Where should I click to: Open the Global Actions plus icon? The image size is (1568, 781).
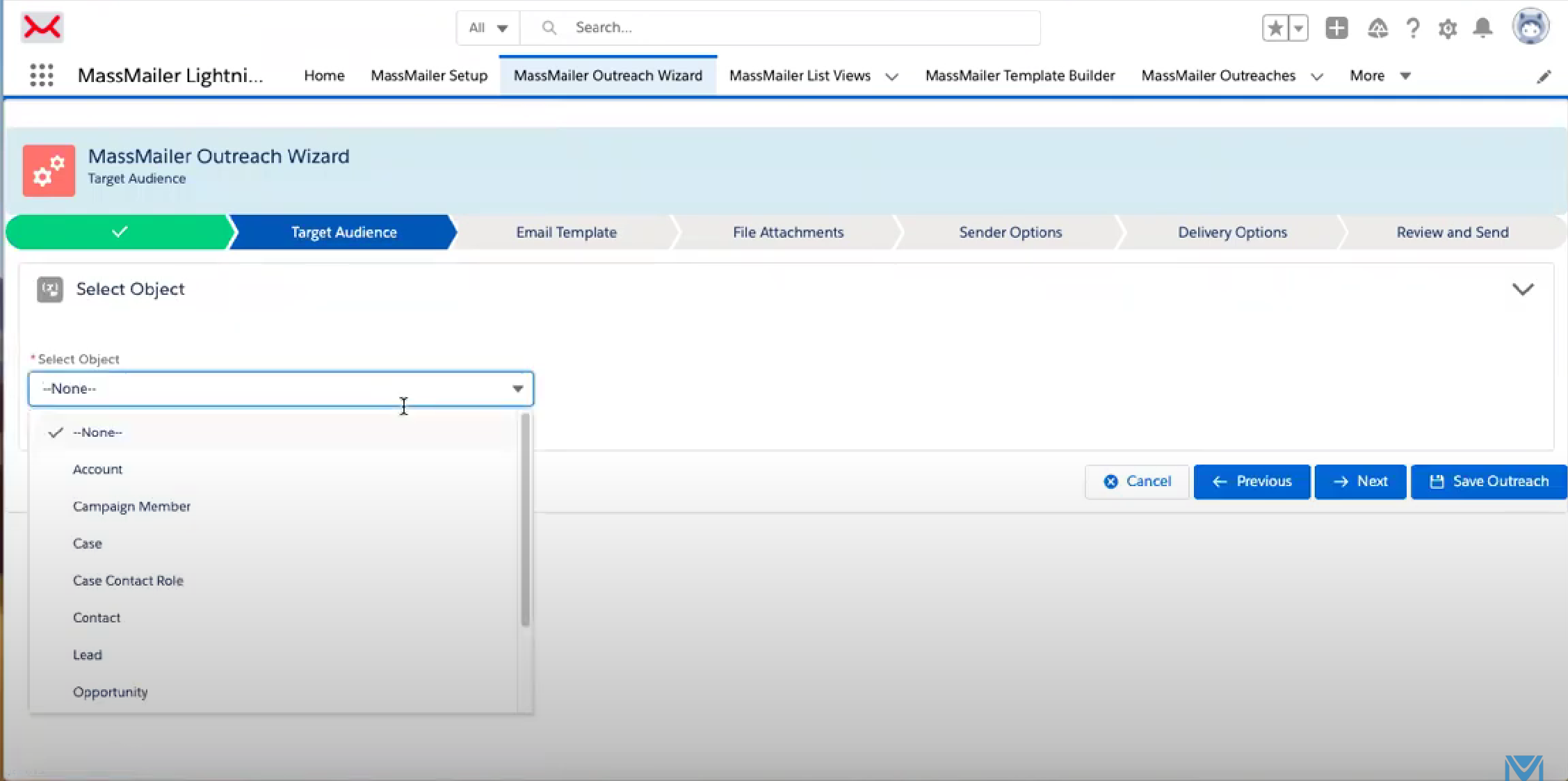click(1336, 28)
